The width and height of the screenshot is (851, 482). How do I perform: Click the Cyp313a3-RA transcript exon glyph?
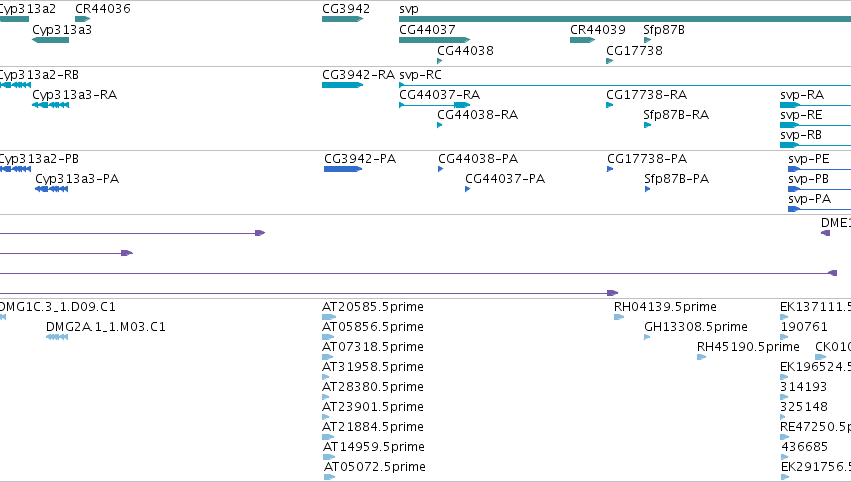pos(50,105)
